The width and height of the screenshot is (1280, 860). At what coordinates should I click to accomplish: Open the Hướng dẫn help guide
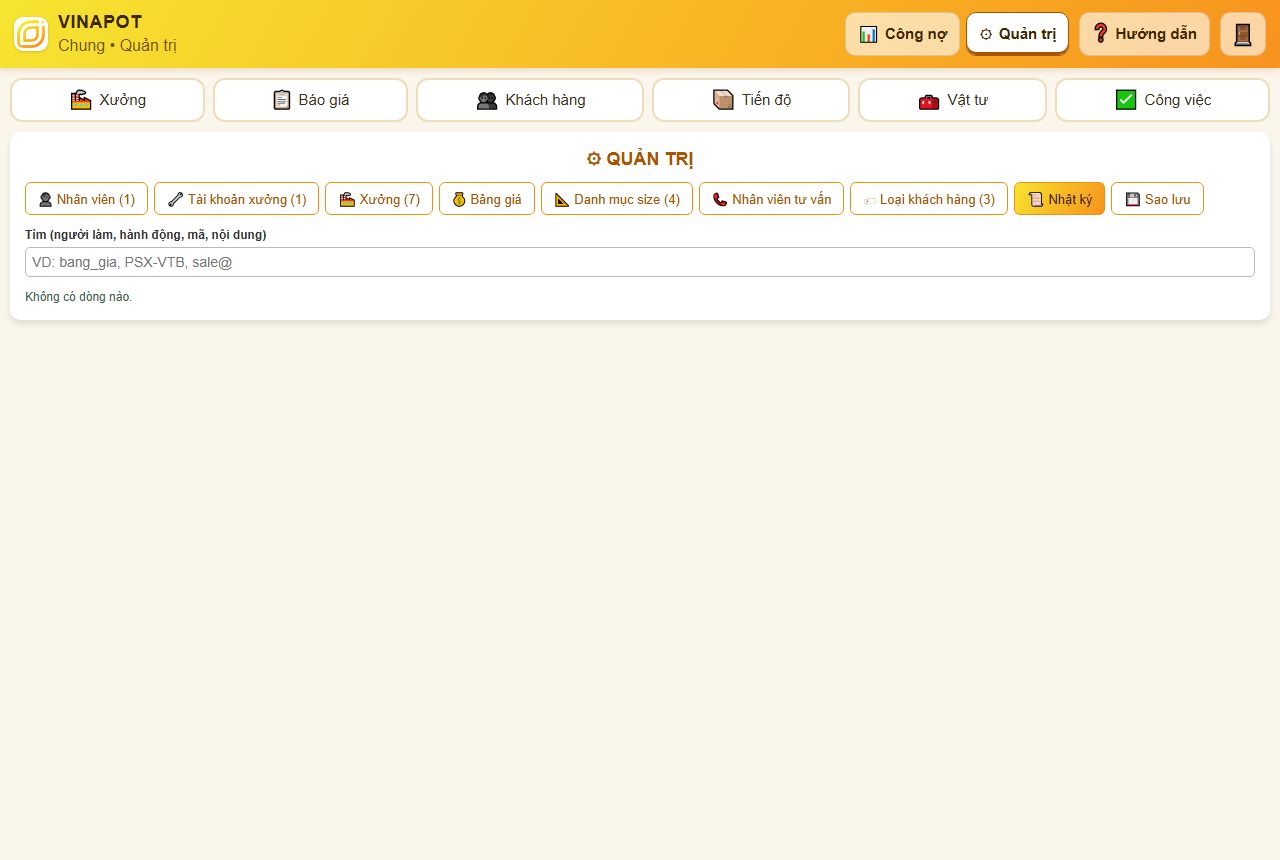pos(1144,34)
